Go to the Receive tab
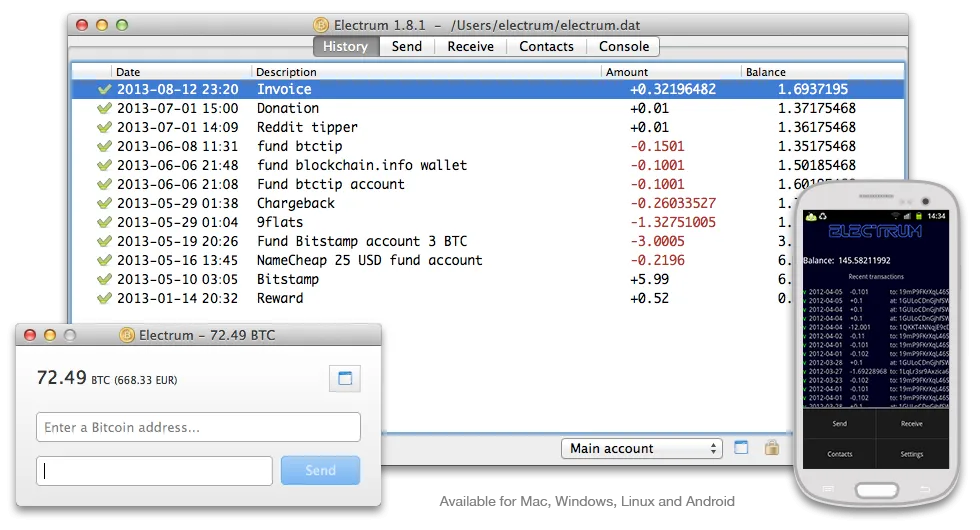980x530 pixels. click(x=471, y=46)
